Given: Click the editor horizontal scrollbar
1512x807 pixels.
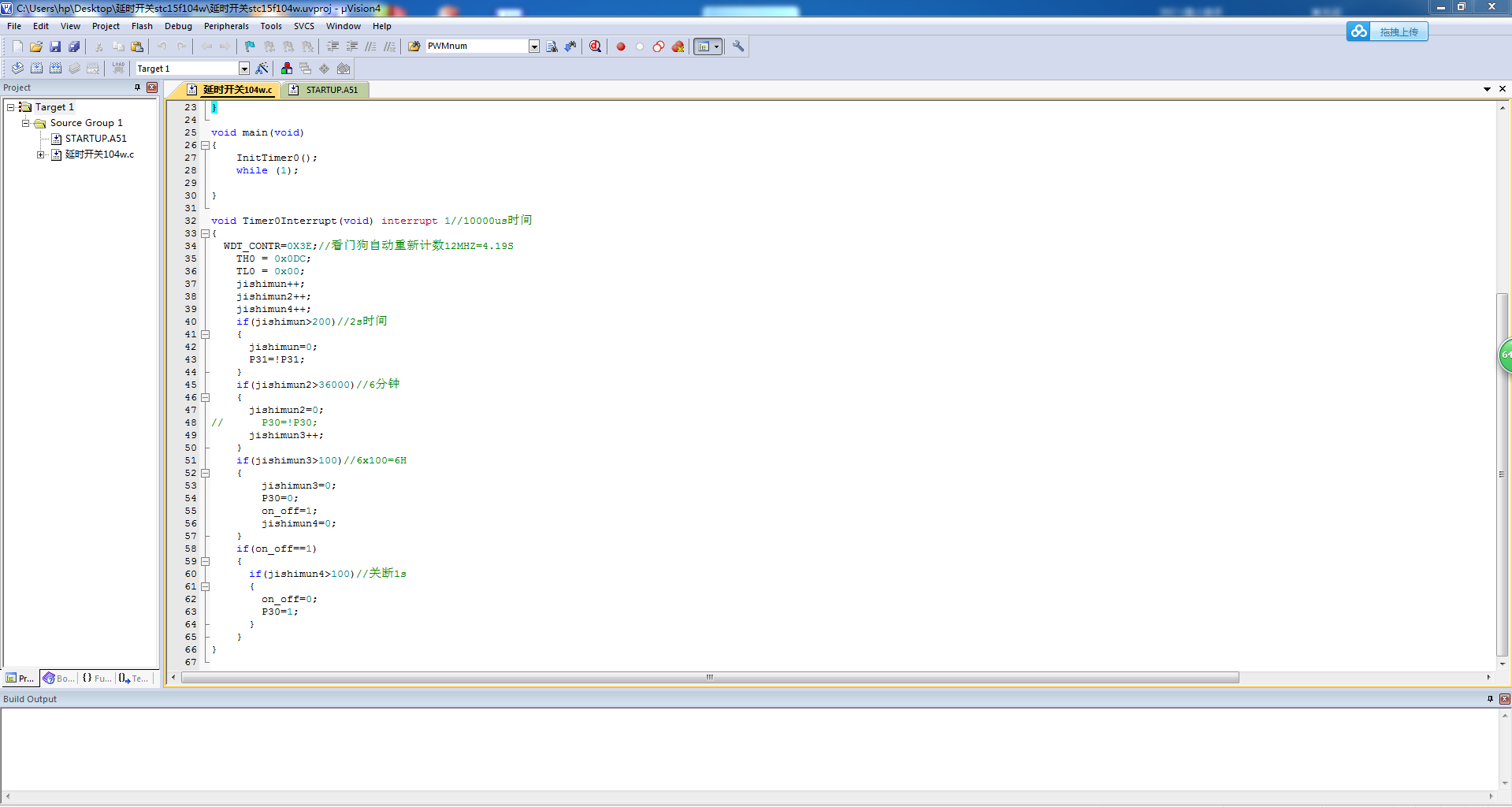Looking at the screenshot, I should (x=709, y=678).
